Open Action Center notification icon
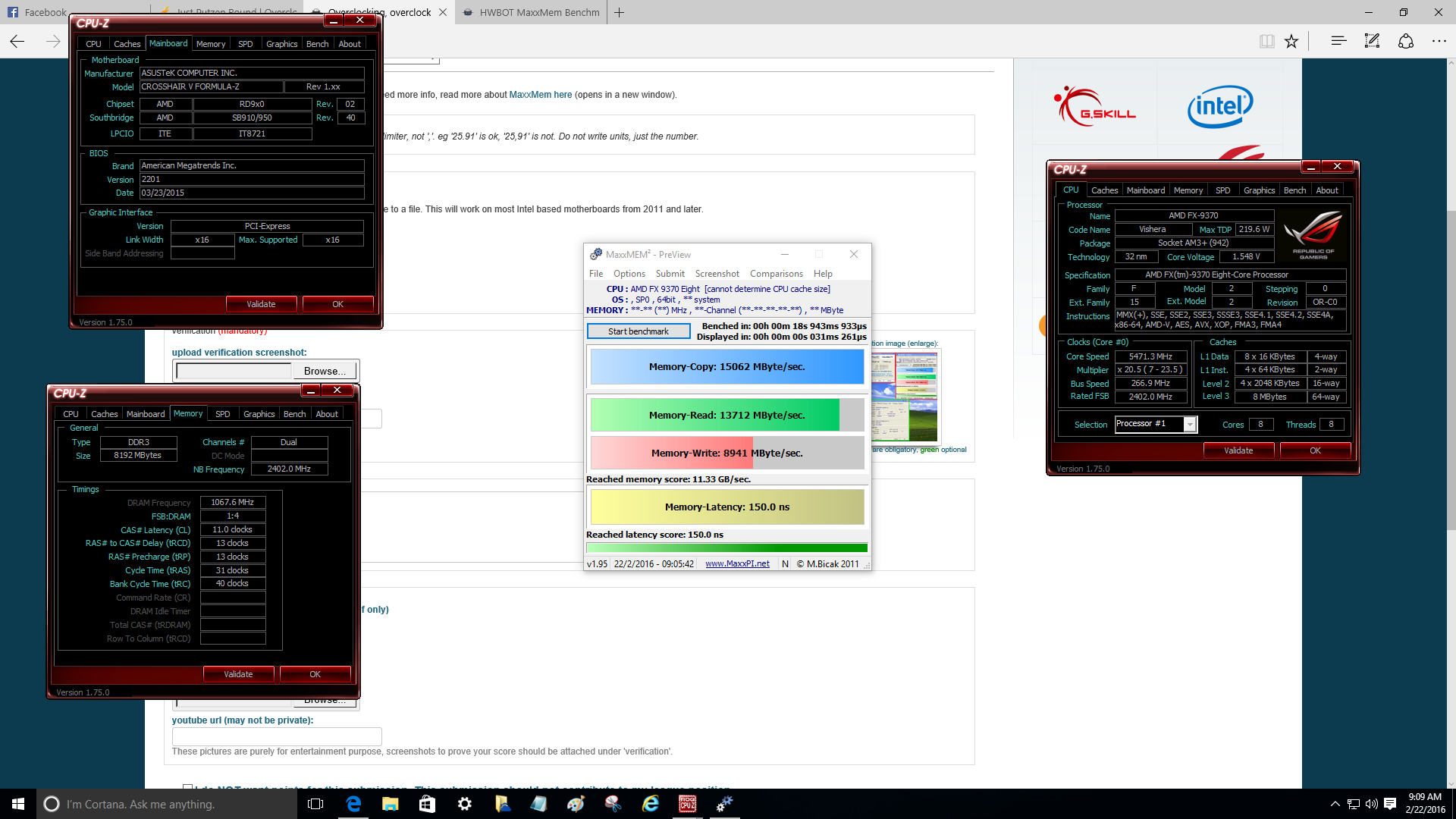The height and width of the screenshot is (819, 1456). pyautogui.click(x=1390, y=804)
